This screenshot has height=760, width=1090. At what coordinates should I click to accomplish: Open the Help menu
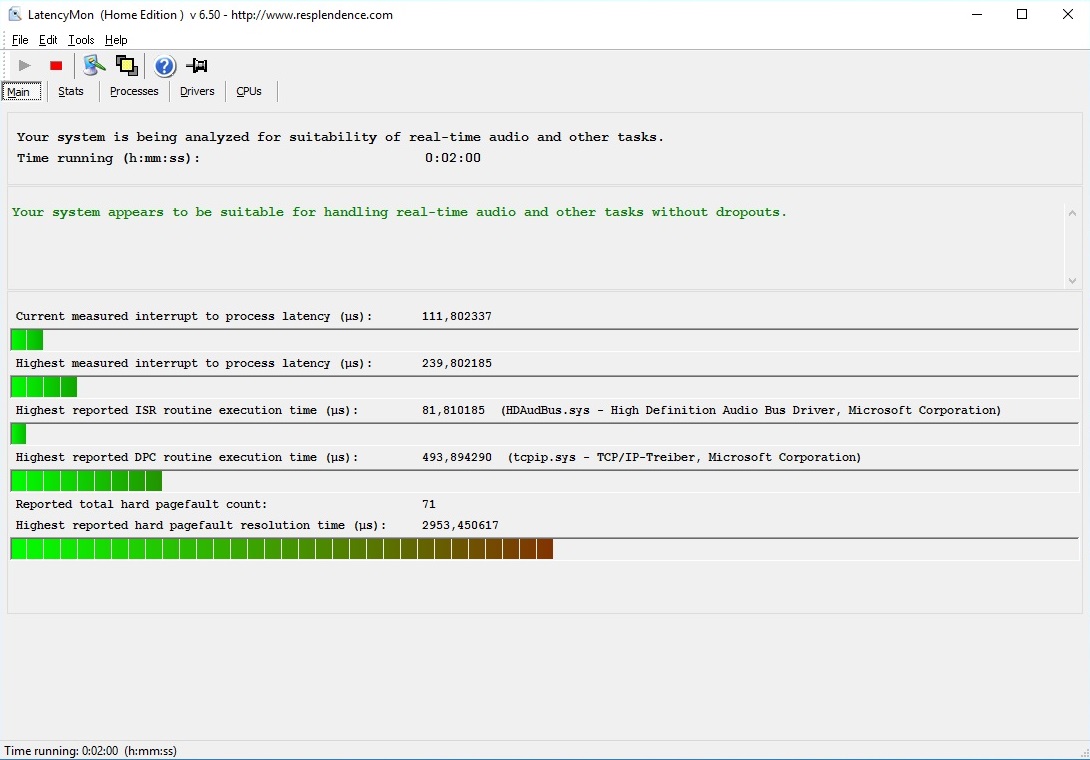click(x=116, y=40)
